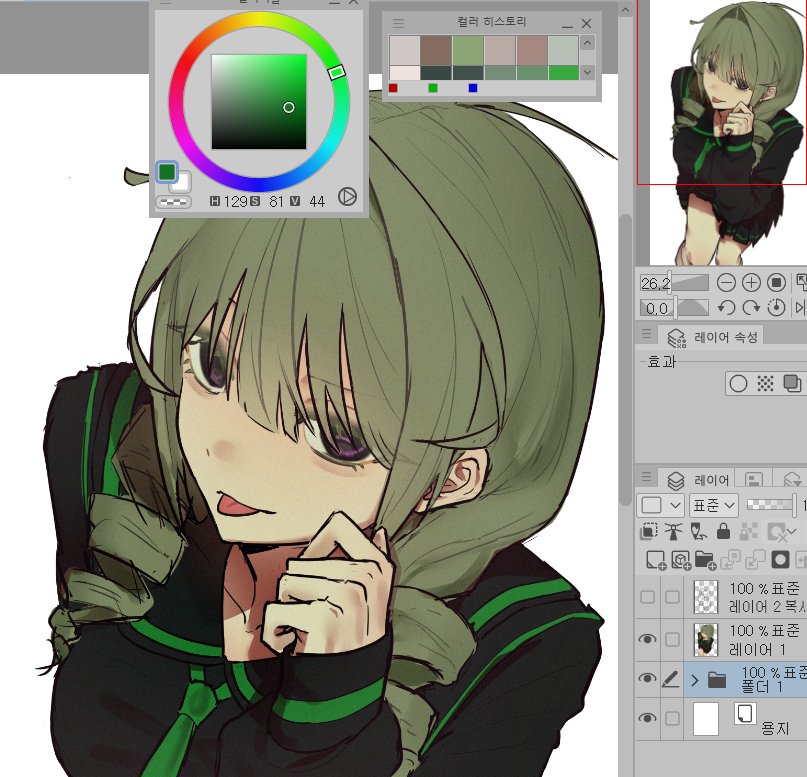
Task: Select the small blue square under color history
Action: [473, 88]
